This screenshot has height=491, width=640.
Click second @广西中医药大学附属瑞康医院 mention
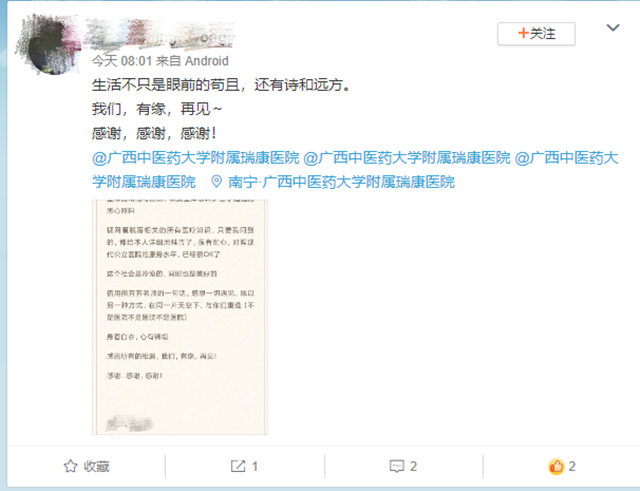click(407, 158)
